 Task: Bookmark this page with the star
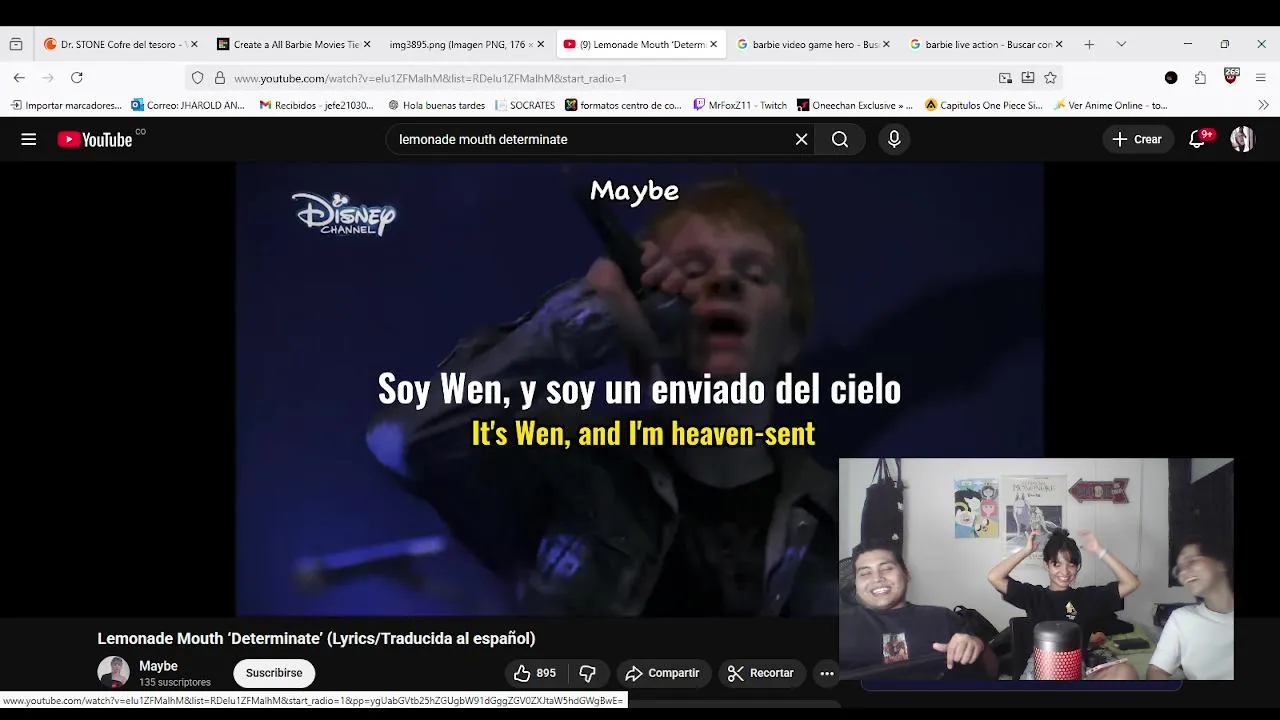pyautogui.click(x=1050, y=78)
